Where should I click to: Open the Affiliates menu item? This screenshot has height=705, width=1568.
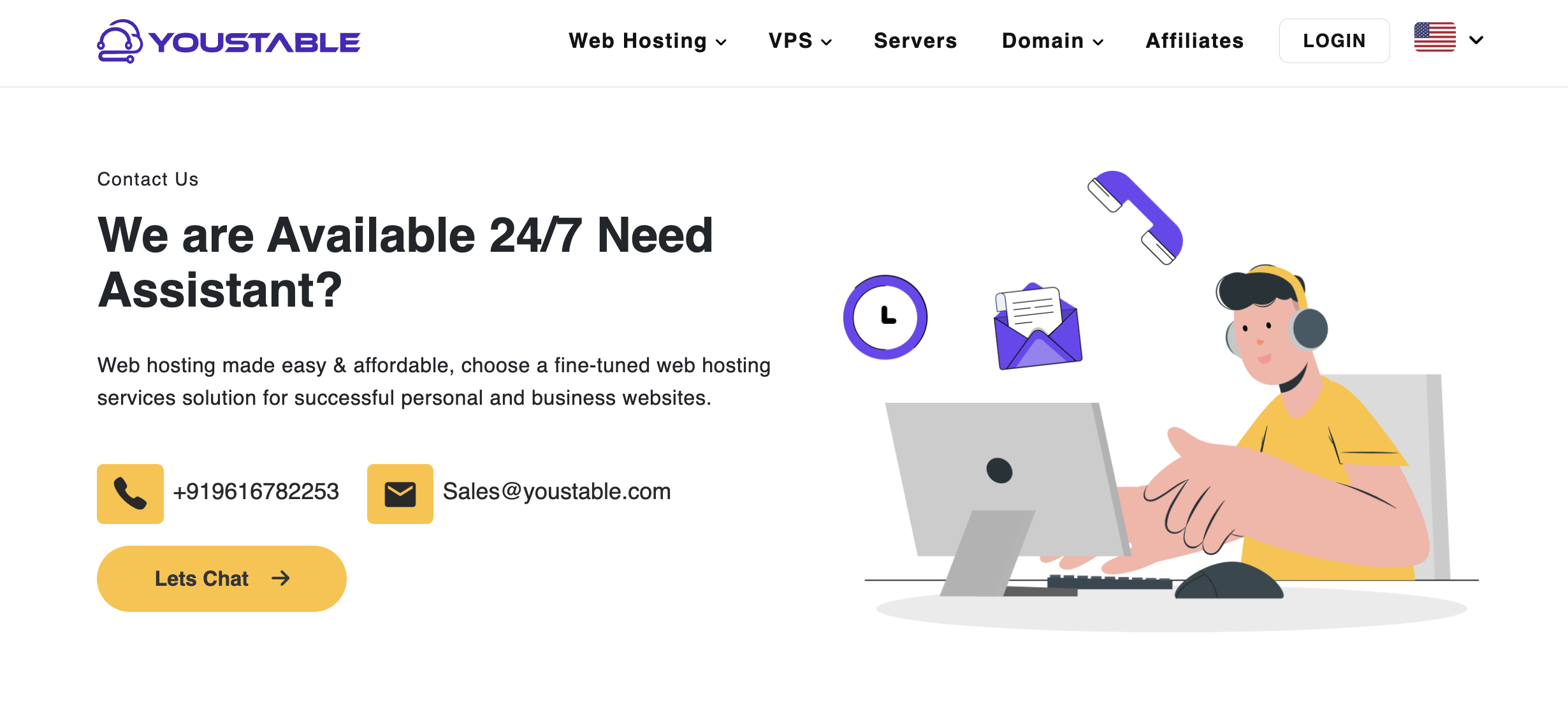click(x=1194, y=41)
